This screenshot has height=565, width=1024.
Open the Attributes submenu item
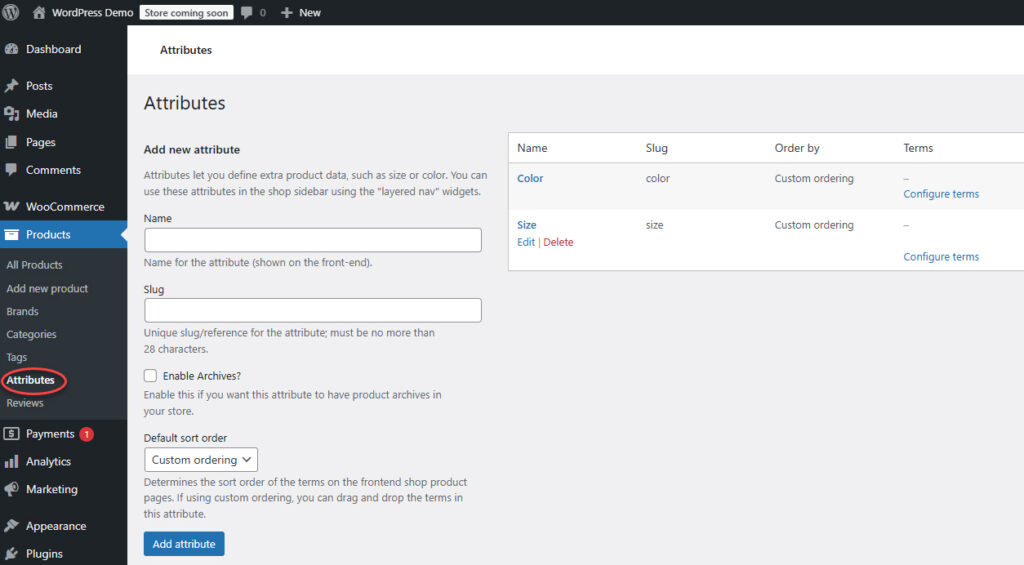[31, 379]
